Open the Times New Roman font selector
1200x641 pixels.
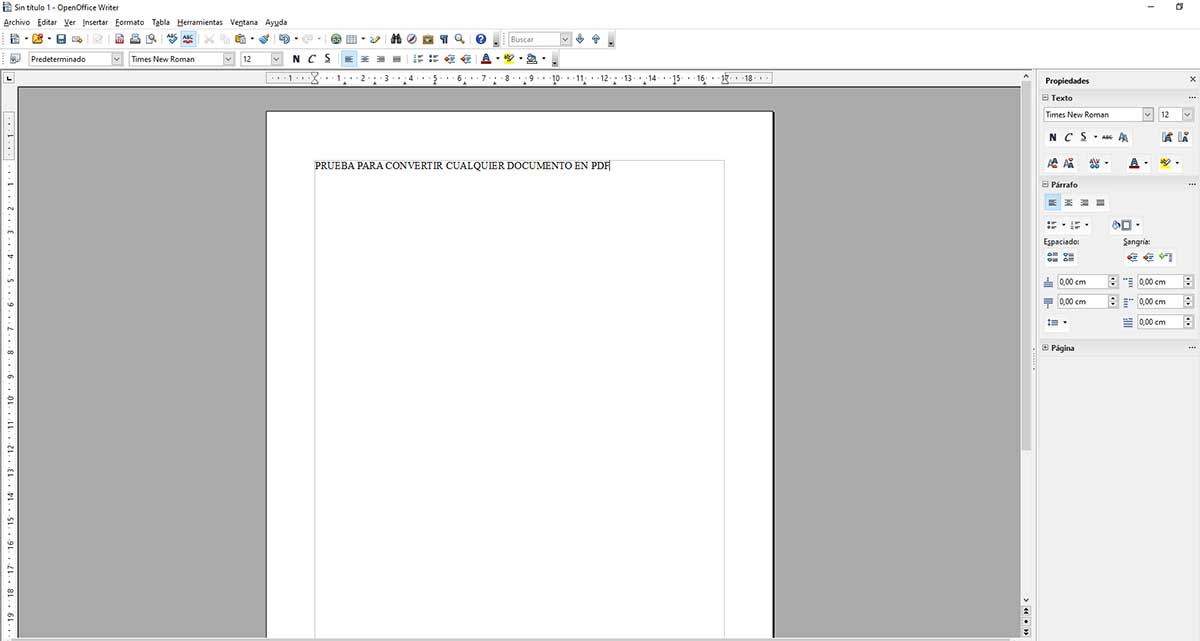coord(178,59)
